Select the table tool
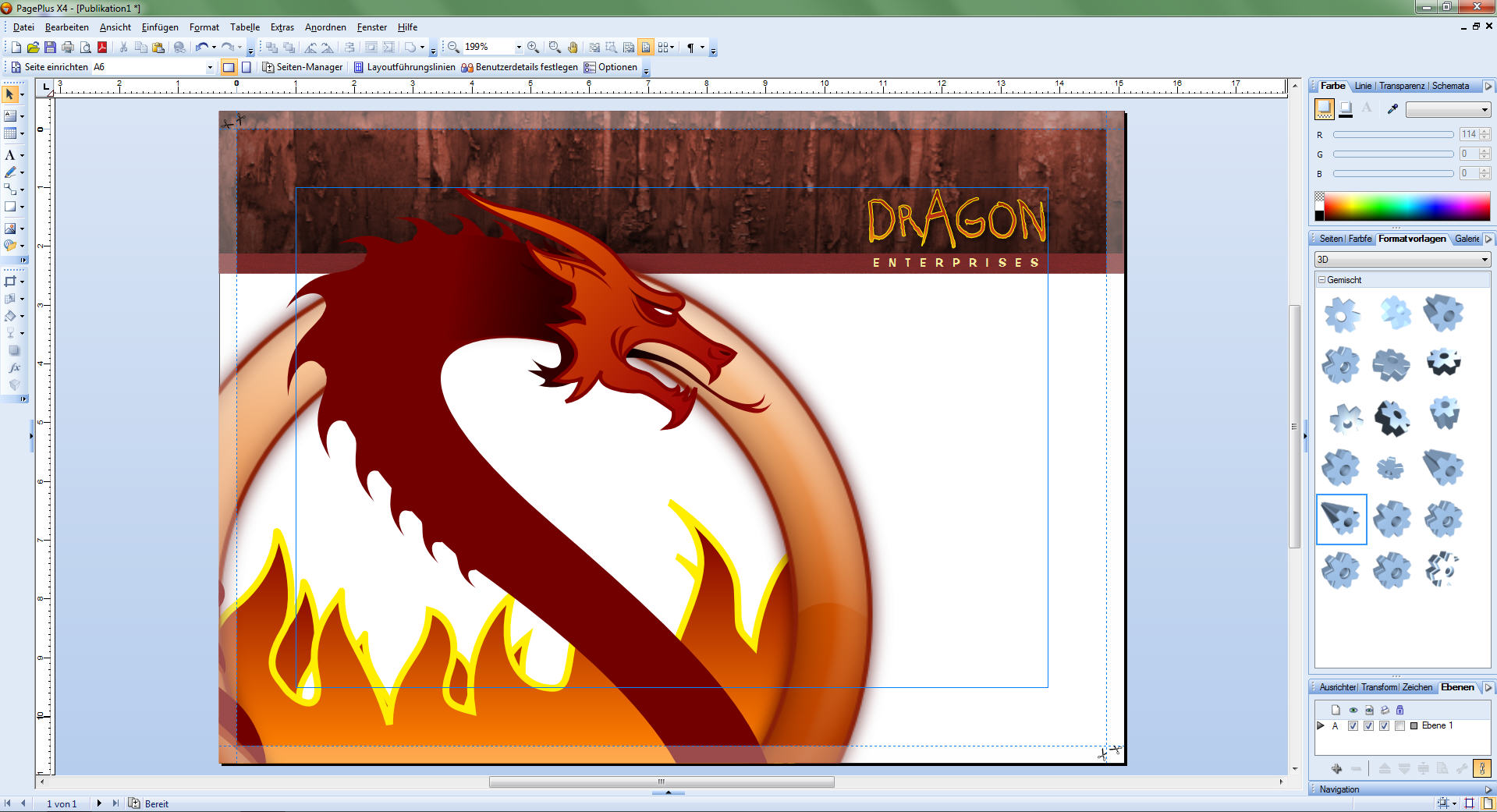Screen dimensions: 1497x812 (9, 133)
